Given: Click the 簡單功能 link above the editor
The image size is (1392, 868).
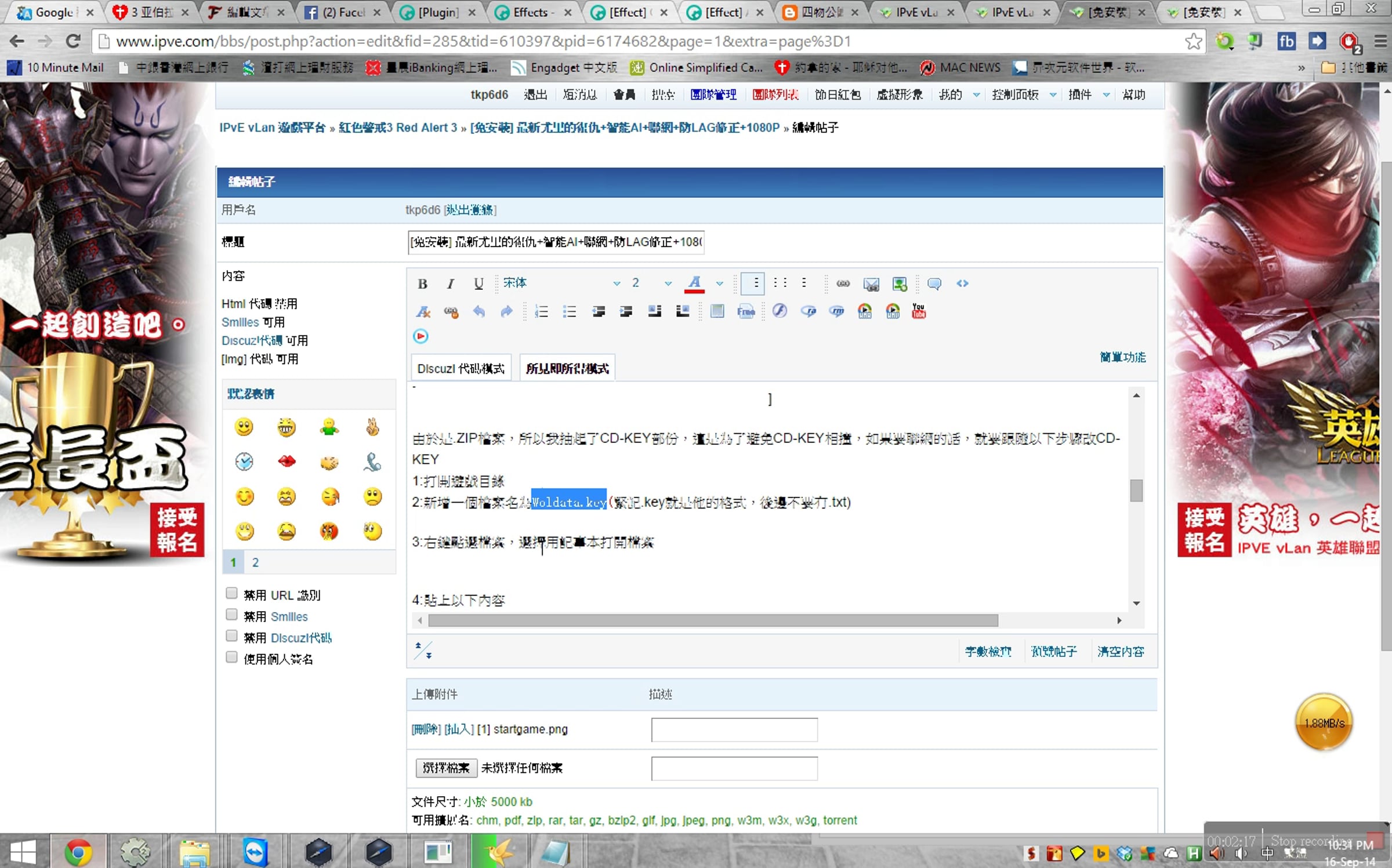Looking at the screenshot, I should click(1123, 357).
